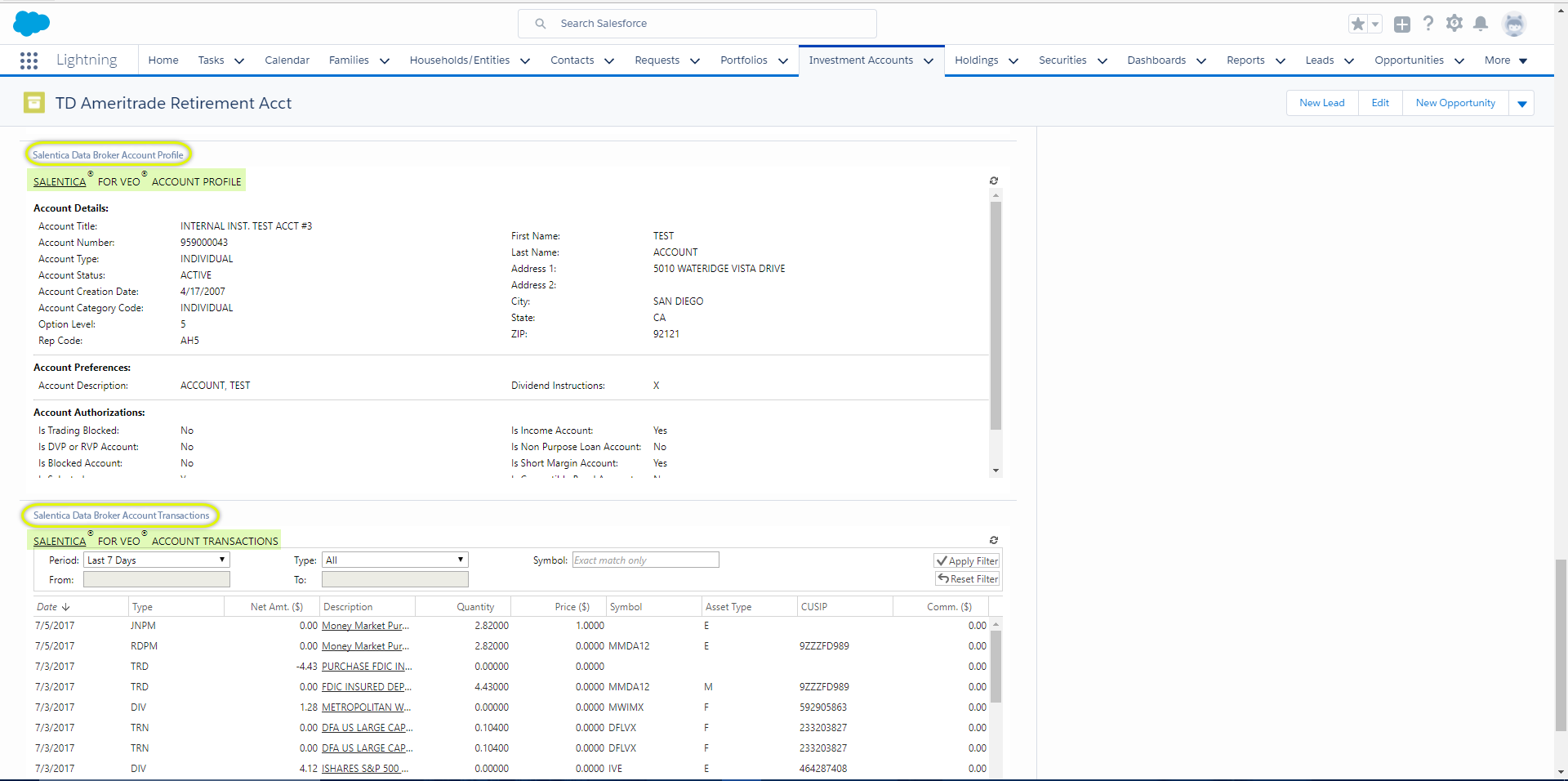Image resolution: width=1568 pixels, height=781 pixels.
Task: Click the transactions table scrollbar
Action: [996, 666]
